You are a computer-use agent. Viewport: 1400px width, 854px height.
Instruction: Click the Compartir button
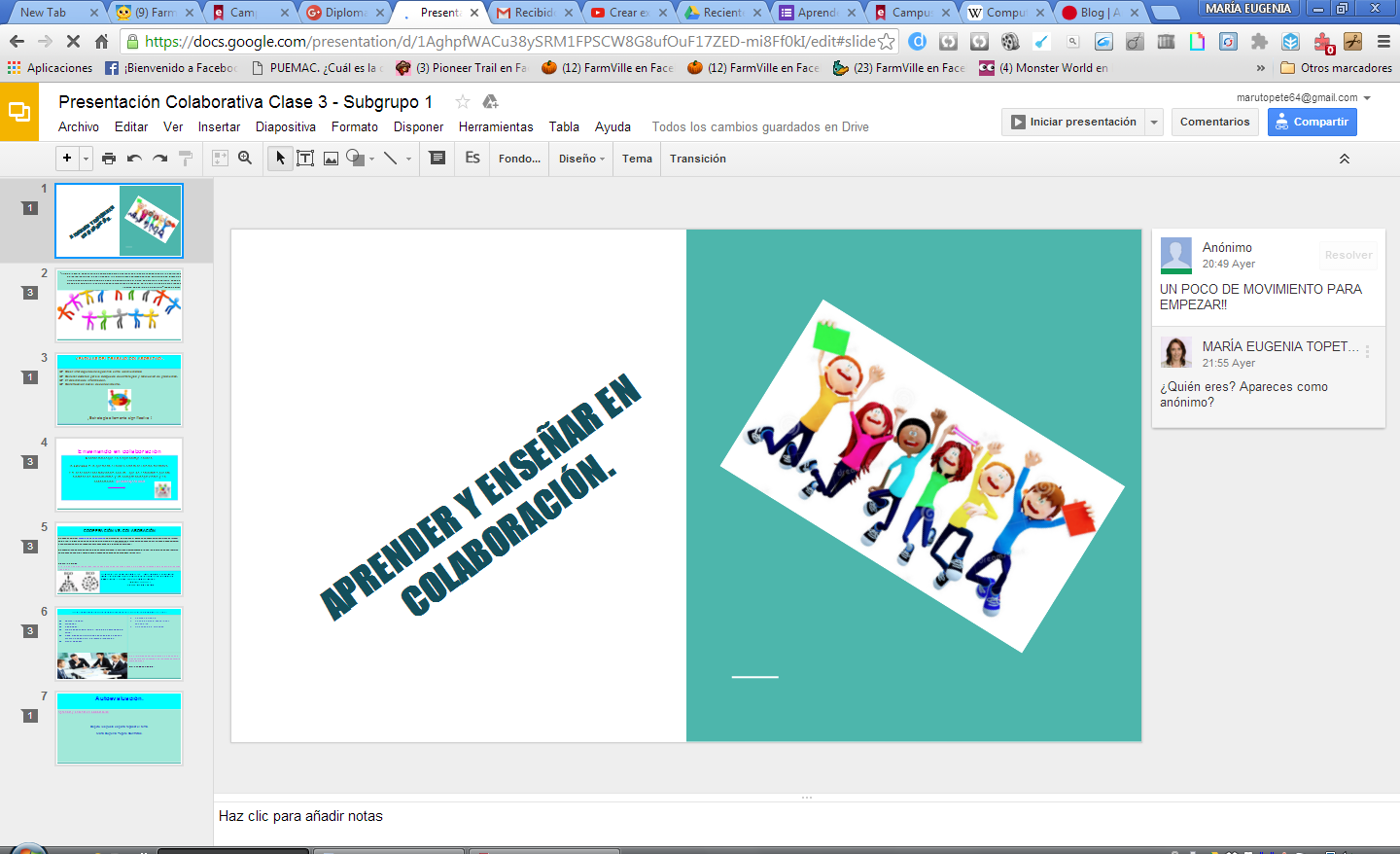1312,122
